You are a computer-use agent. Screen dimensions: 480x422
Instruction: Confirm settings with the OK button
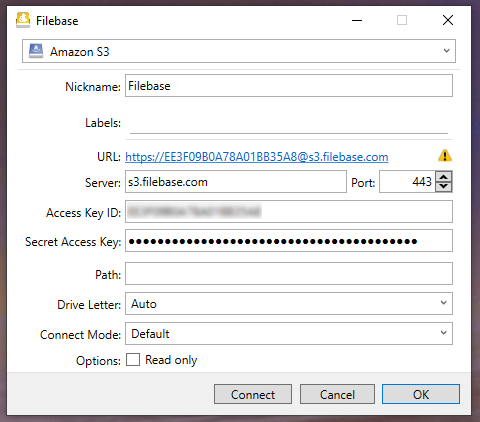pos(421,394)
